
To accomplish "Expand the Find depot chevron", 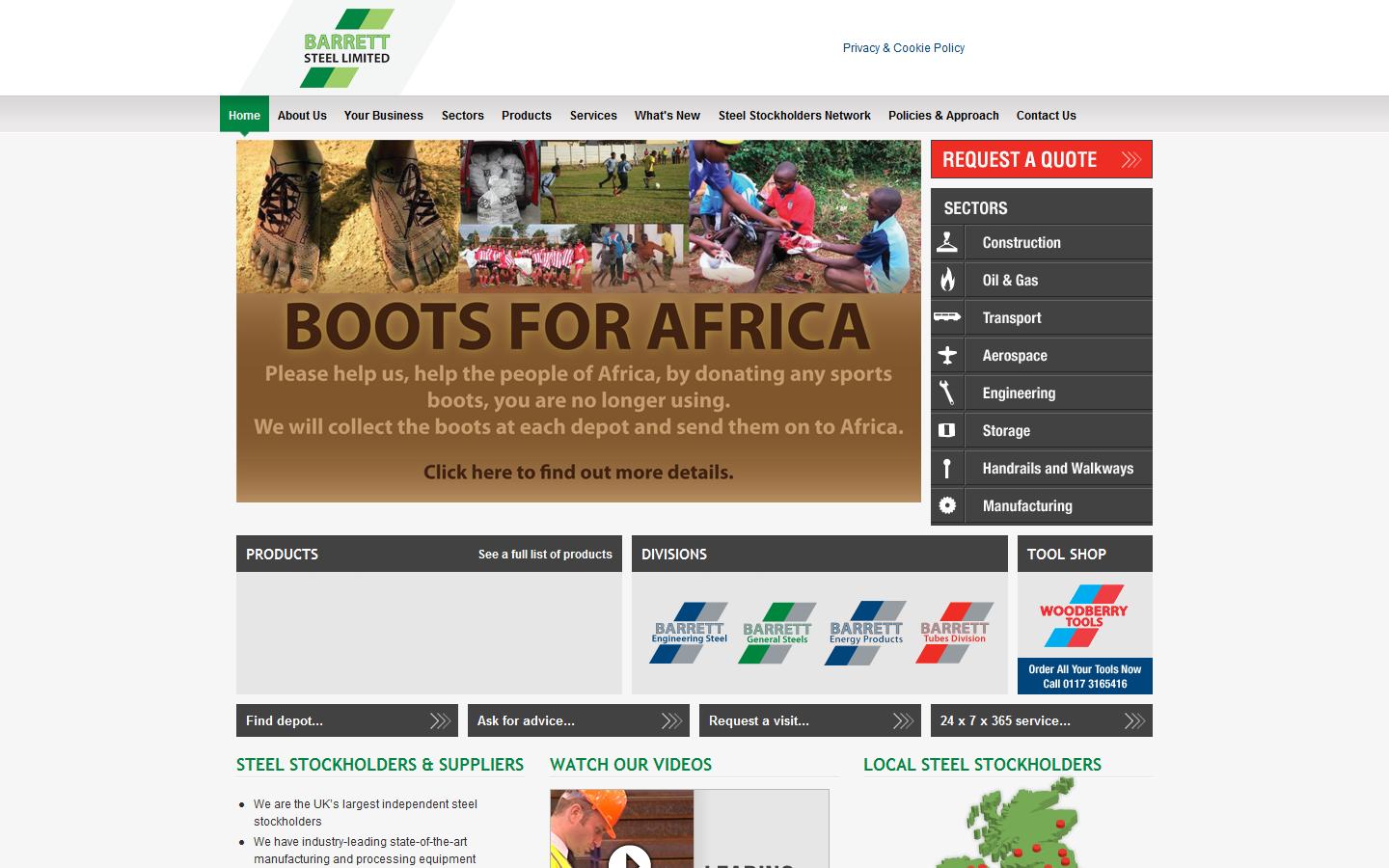I will [x=439, y=720].
